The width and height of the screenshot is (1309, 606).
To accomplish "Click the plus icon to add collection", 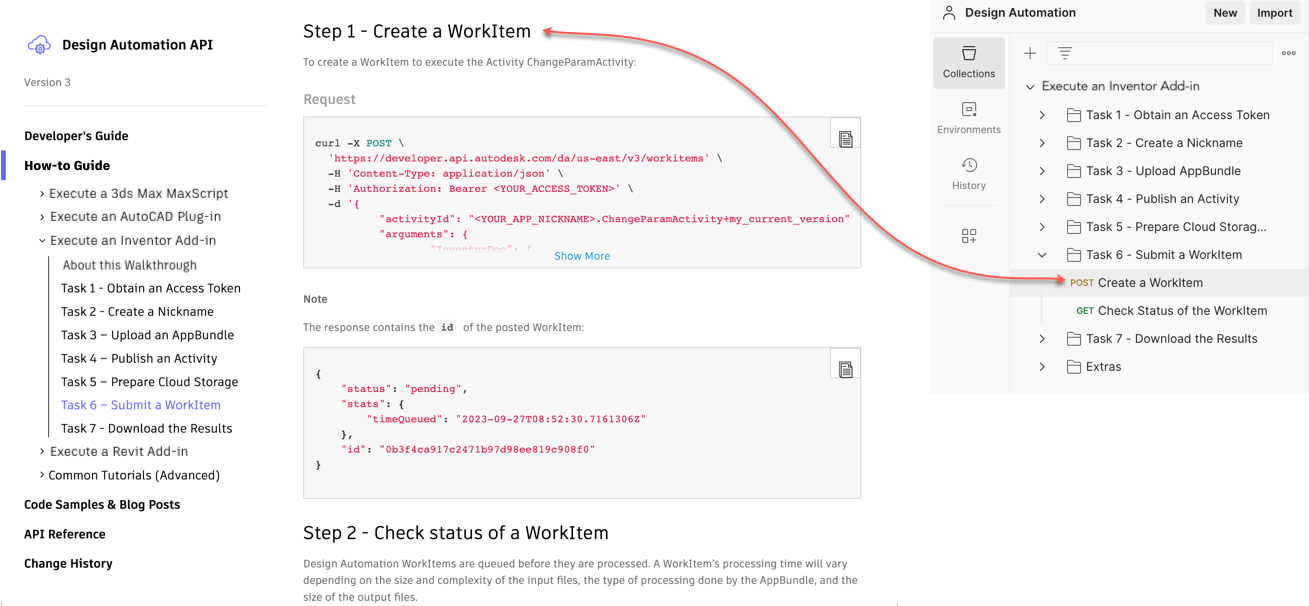I will pos(1030,53).
